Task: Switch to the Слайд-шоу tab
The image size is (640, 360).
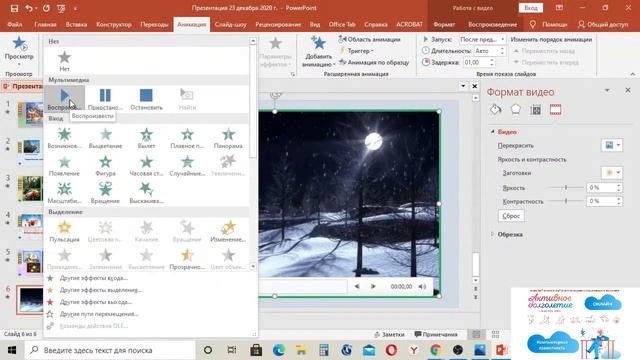Action: 231,24
